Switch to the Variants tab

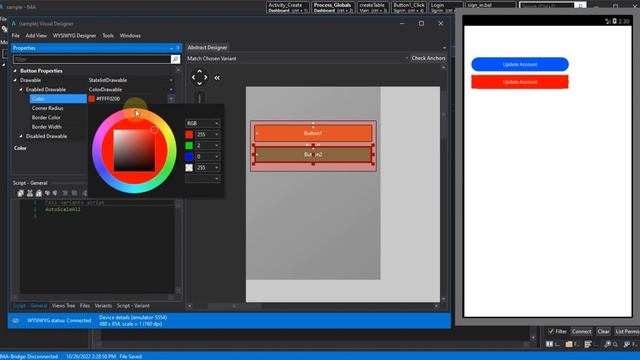(103, 306)
